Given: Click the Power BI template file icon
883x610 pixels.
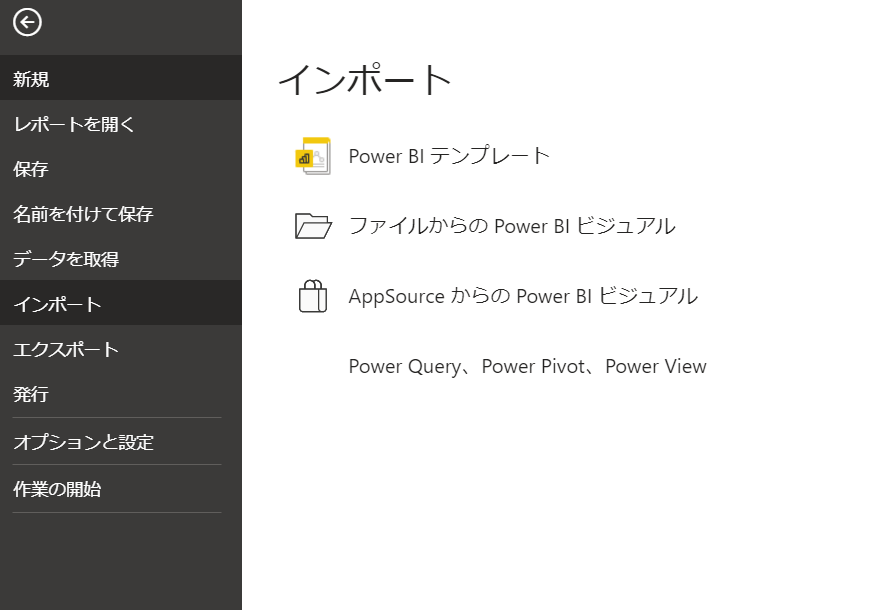Looking at the screenshot, I should (313, 156).
